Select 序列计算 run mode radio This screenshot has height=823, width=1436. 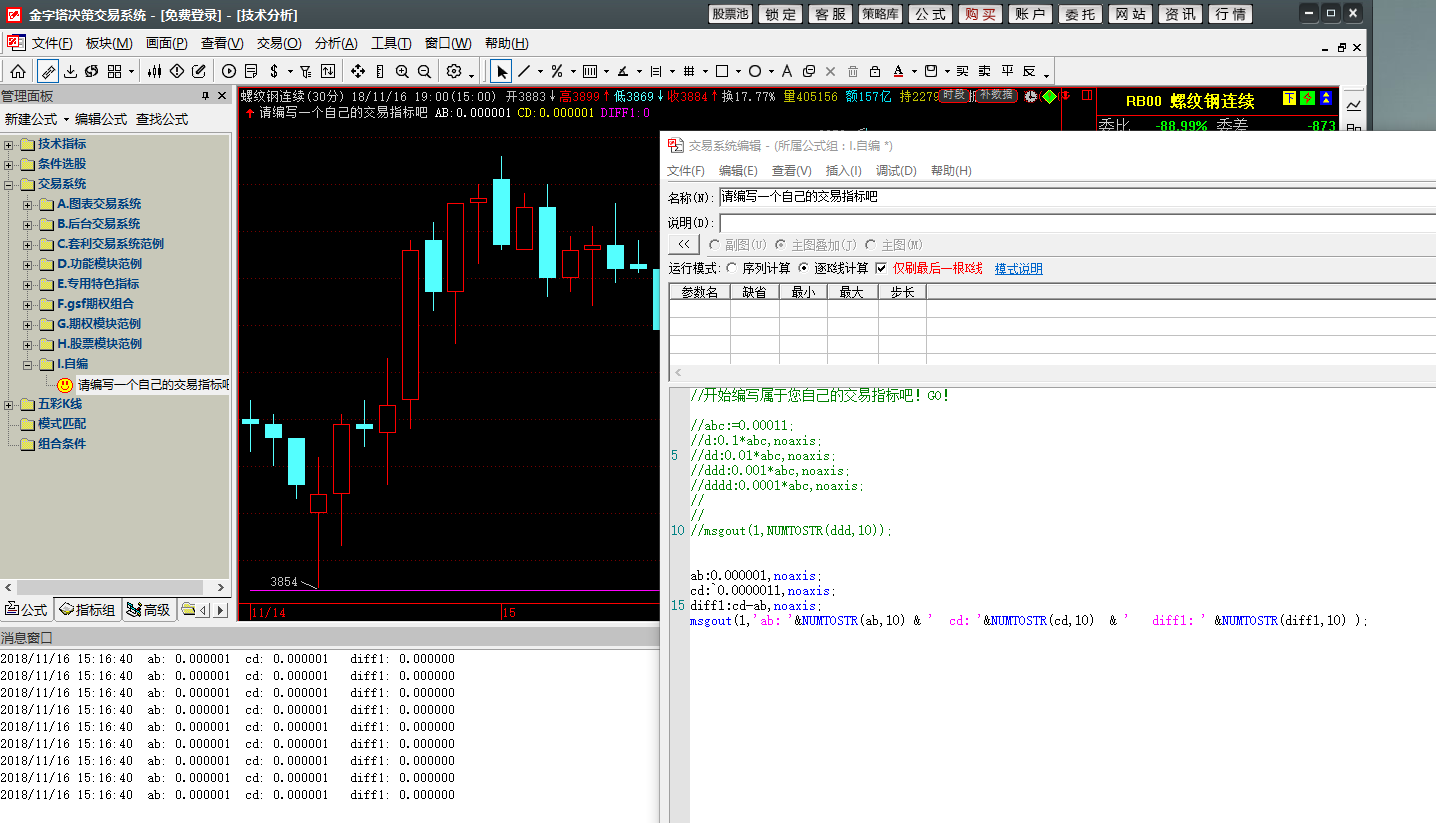733,268
